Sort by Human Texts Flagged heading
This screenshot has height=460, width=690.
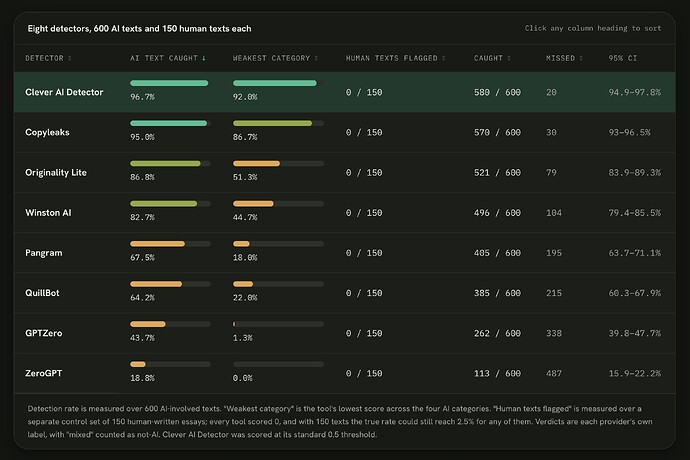(396, 58)
